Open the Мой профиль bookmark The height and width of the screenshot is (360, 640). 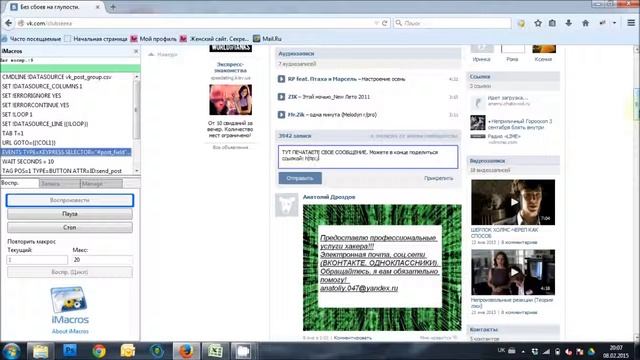154,39
